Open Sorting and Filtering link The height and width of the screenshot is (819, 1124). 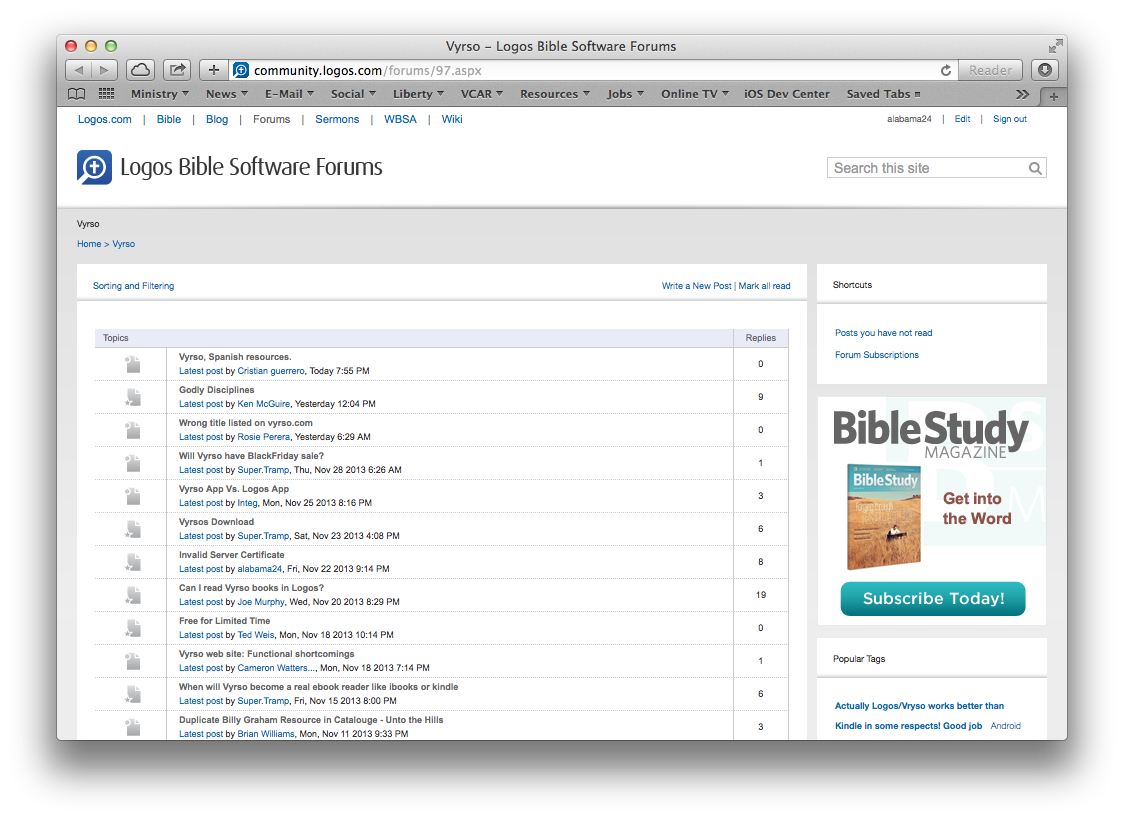pos(133,285)
